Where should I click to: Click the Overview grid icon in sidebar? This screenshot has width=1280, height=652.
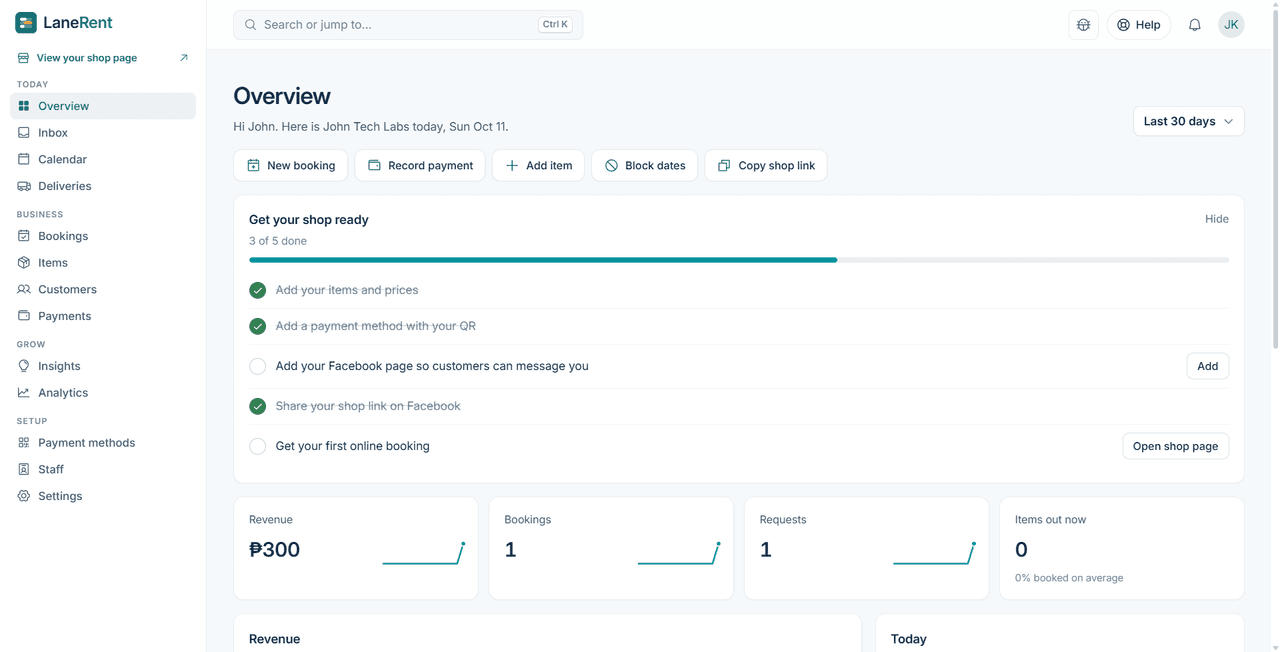(x=24, y=106)
